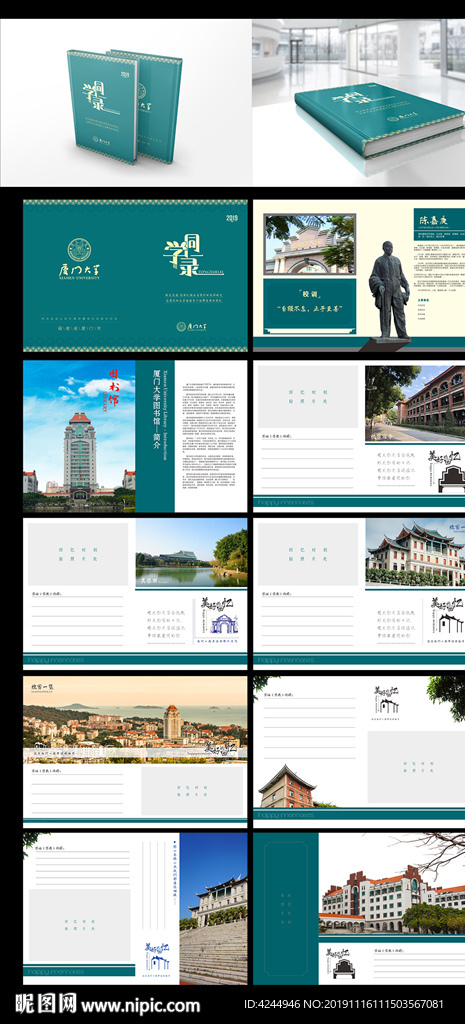The image size is (465, 1024).
Task: Click the 校园一览 label on the panorama photo
Action: (x=44, y=688)
